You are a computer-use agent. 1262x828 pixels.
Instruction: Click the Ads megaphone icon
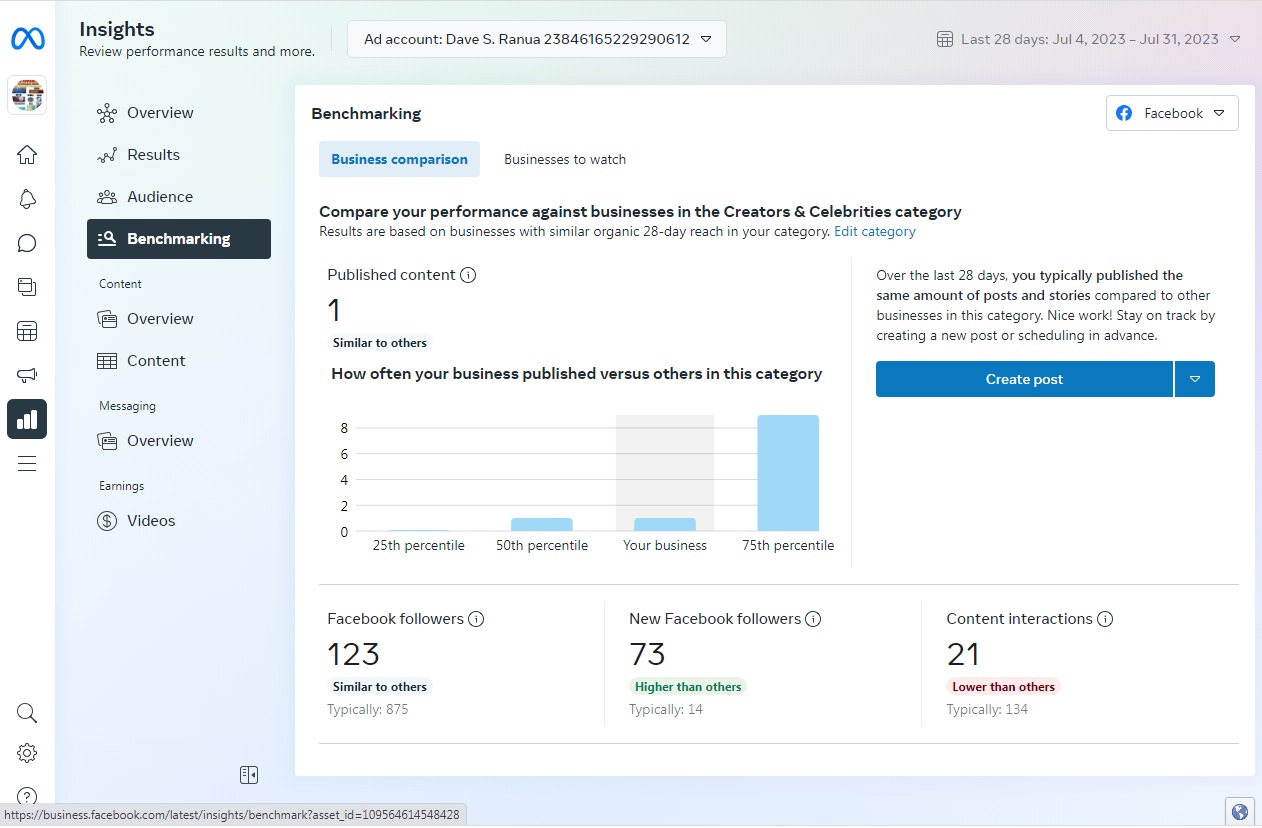27,375
